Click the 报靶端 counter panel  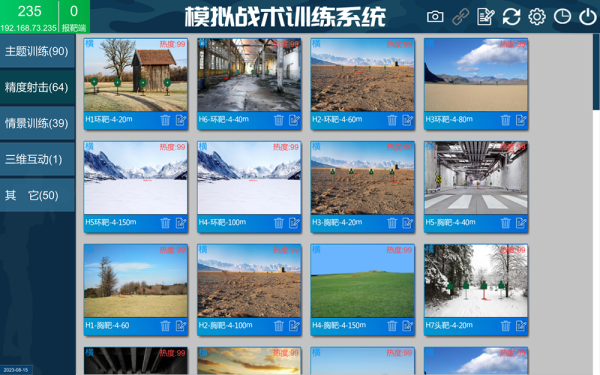[x=74, y=17]
